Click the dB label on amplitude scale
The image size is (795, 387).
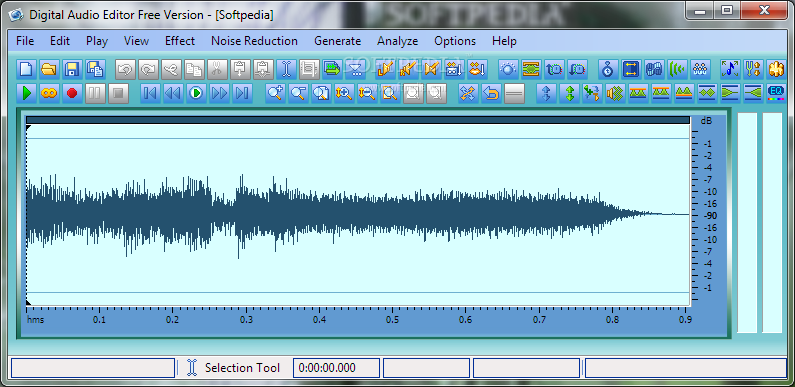pos(706,121)
